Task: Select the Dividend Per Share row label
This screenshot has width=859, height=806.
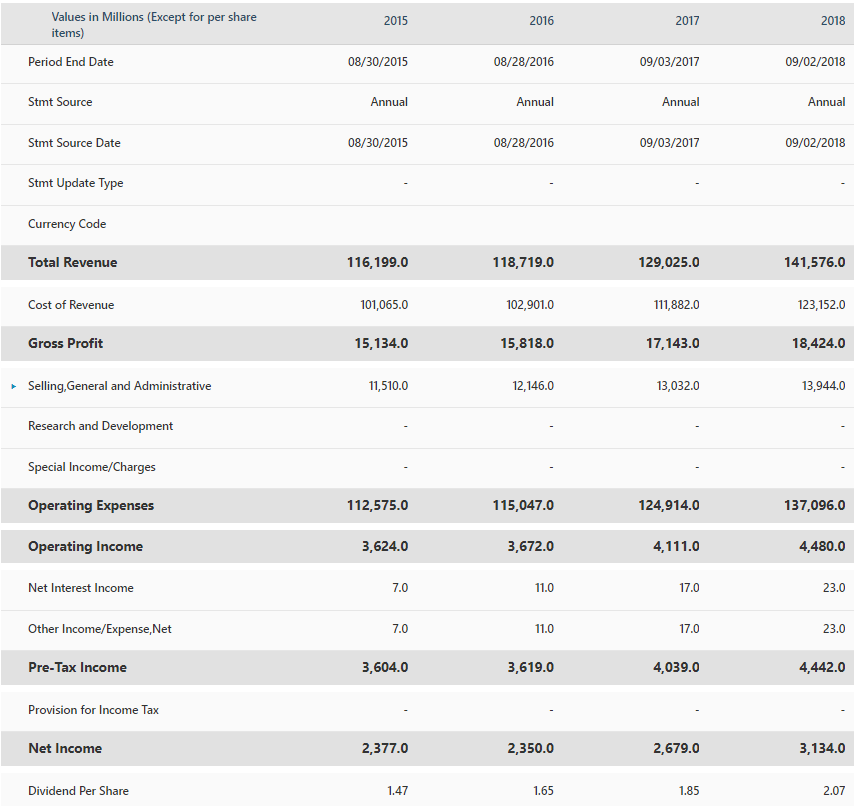Action: point(78,790)
